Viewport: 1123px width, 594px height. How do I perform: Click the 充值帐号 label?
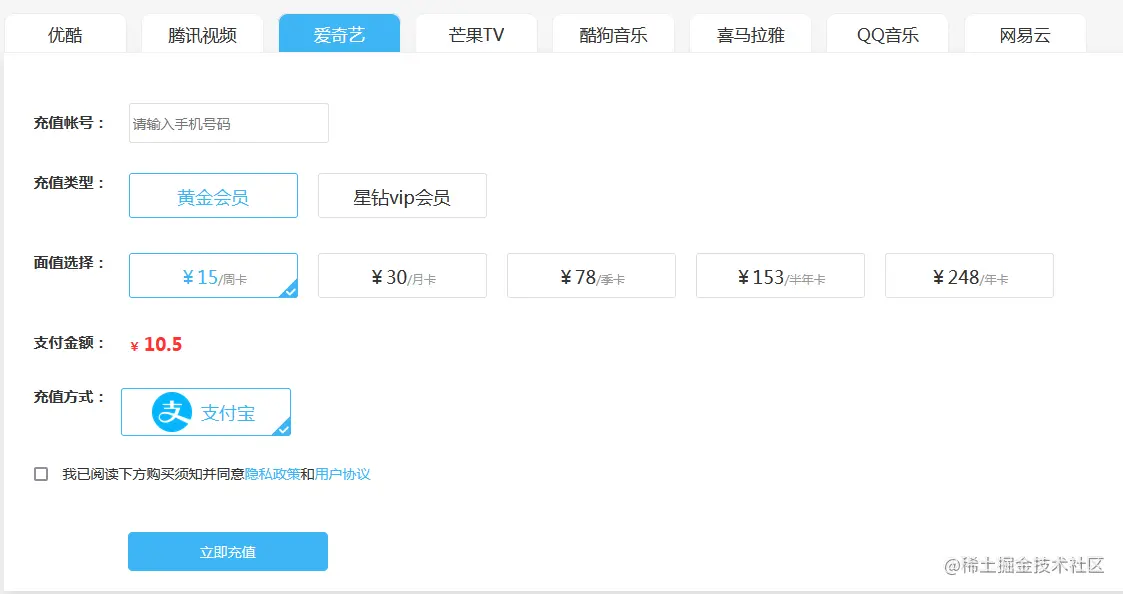click(69, 123)
